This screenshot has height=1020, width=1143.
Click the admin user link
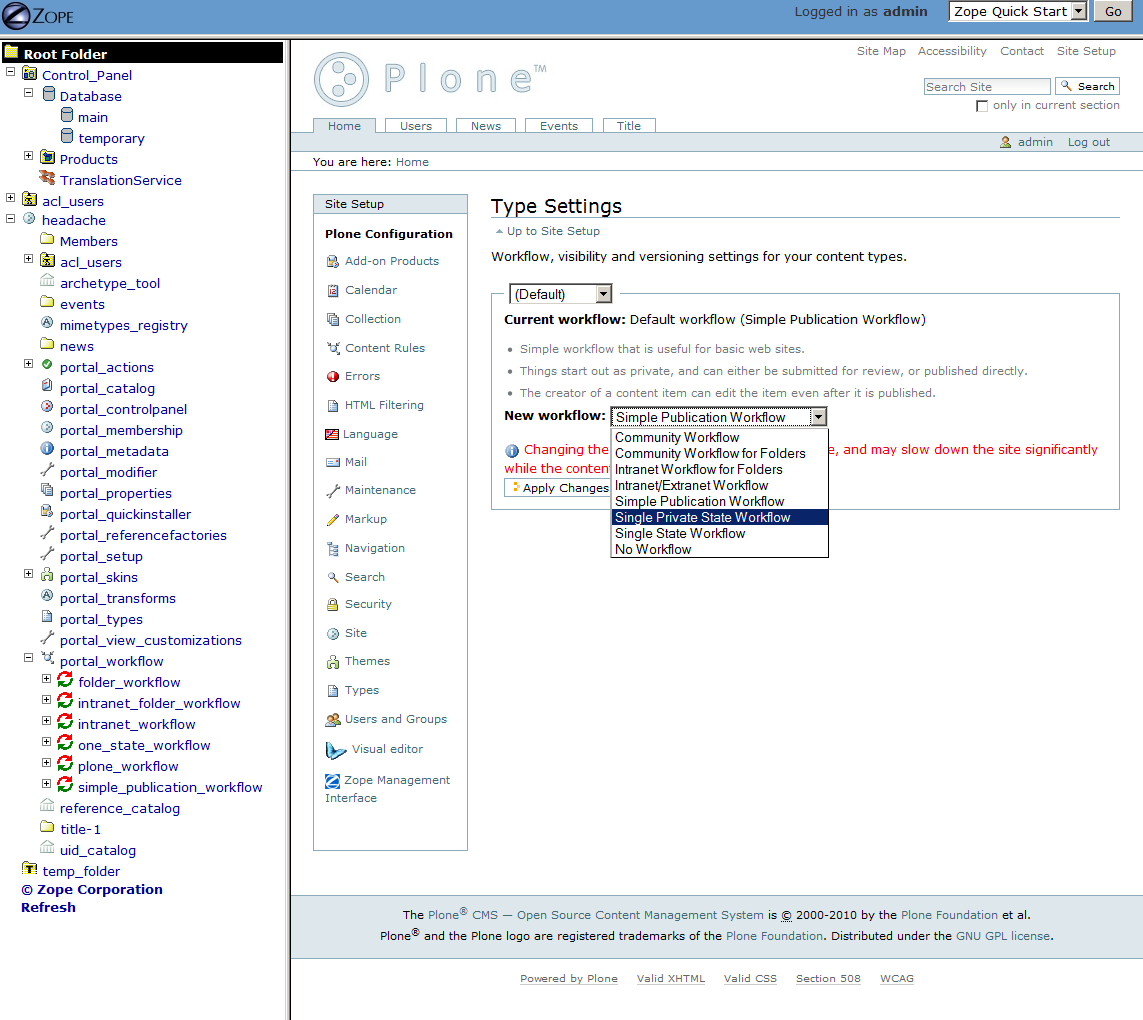1035,142
